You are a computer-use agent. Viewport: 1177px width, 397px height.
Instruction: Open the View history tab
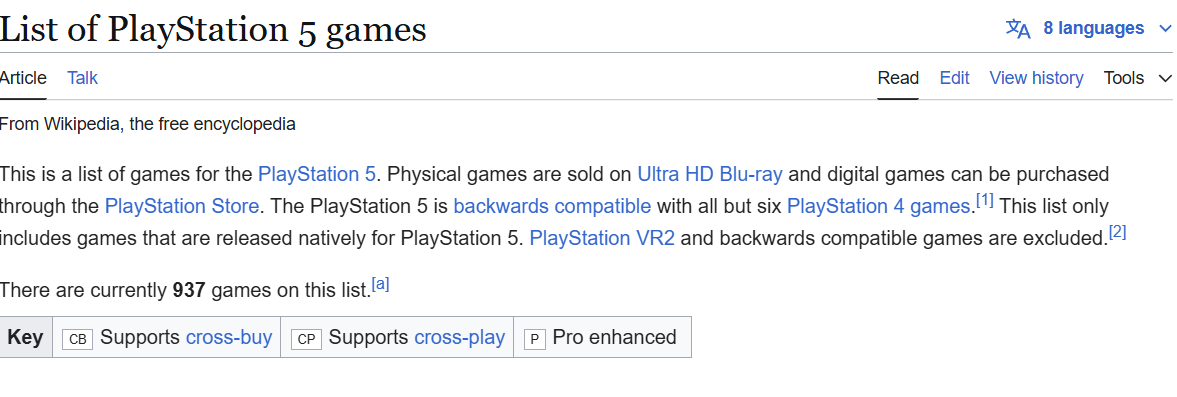(1036, 78)
